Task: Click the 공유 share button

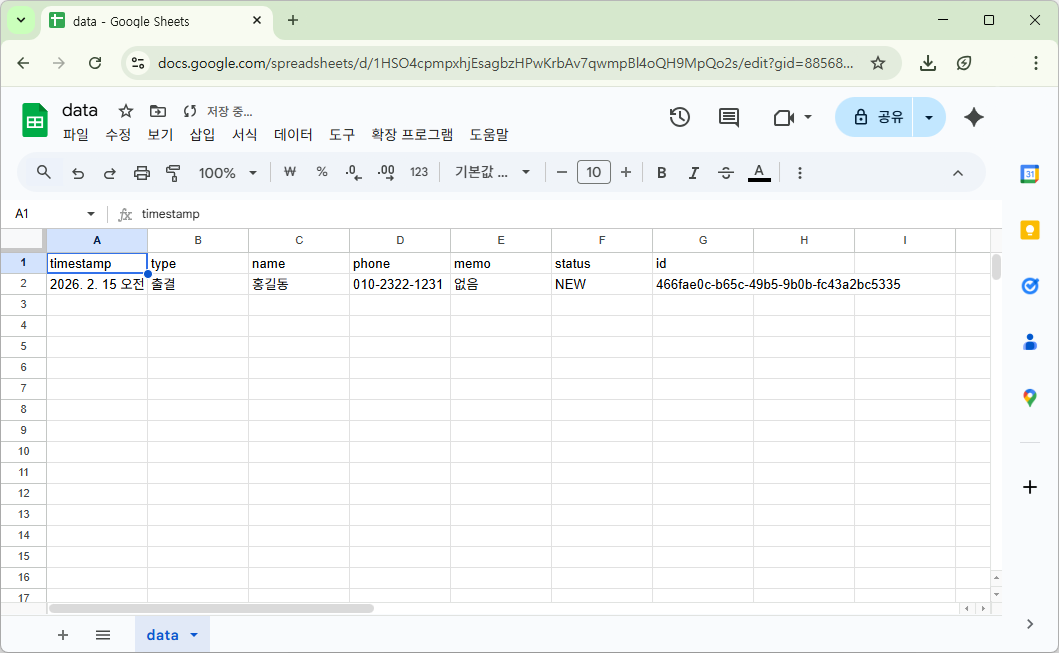Action: pyautogui.click(x=877, y=117)
